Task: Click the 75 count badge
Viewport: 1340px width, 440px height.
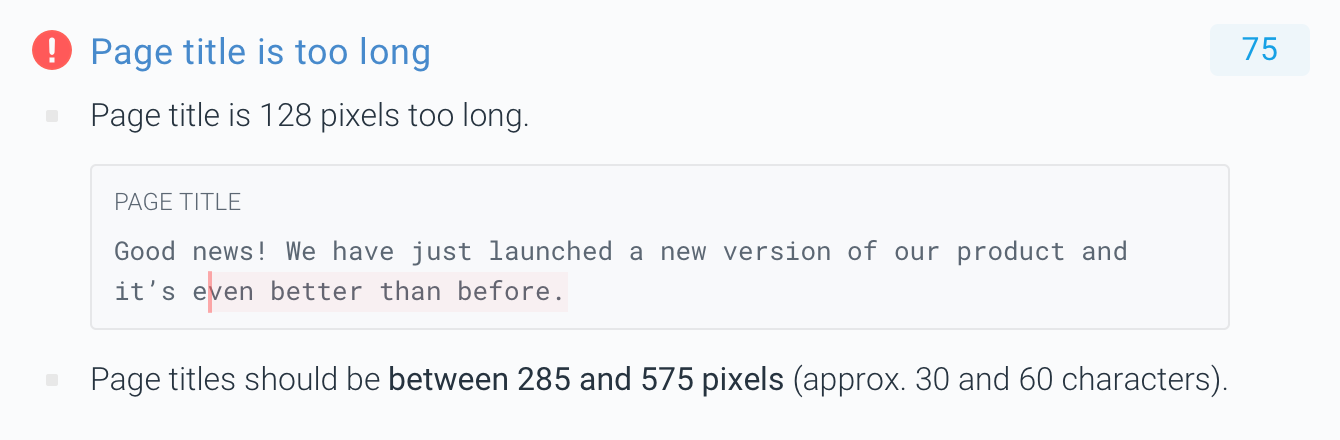Action: pyautogui.click(x=1260, y=50)
